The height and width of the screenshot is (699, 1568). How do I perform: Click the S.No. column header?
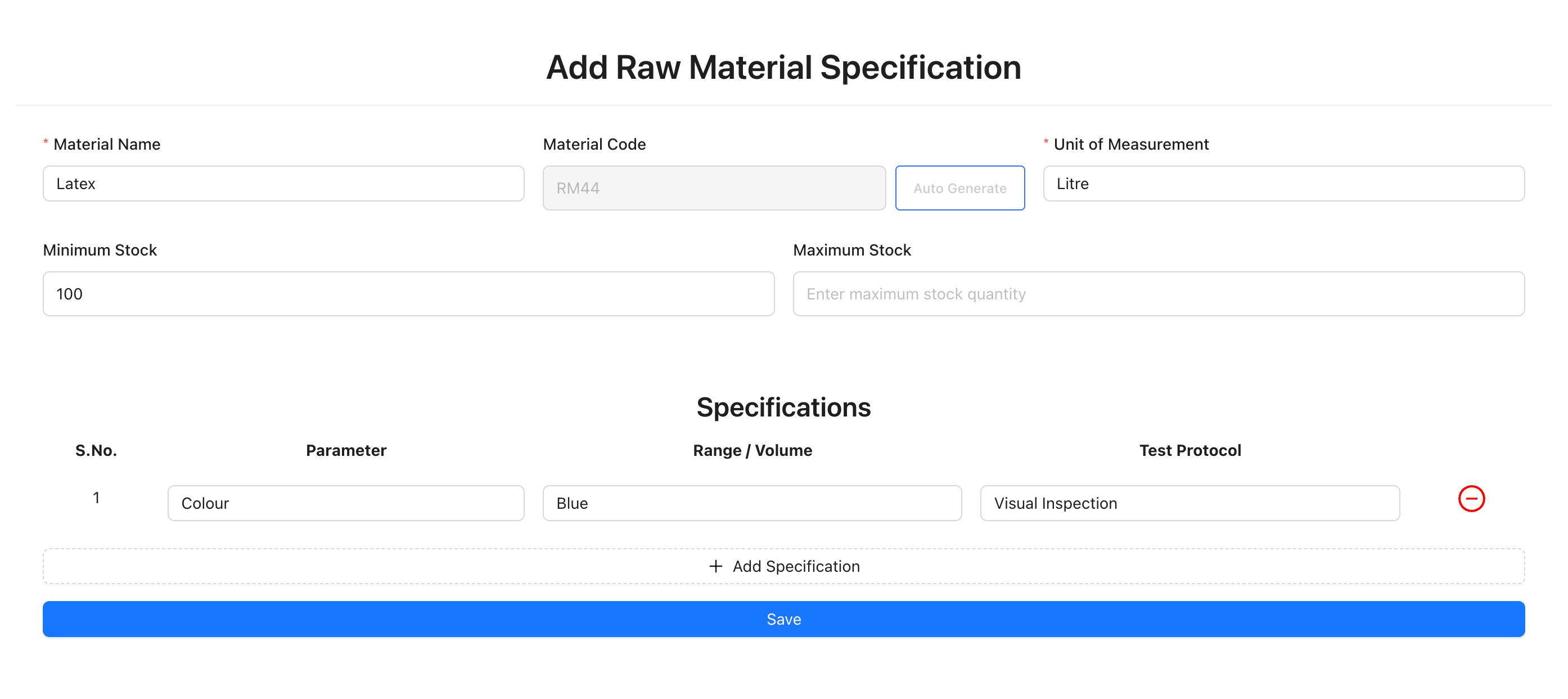tap(96, 451)
